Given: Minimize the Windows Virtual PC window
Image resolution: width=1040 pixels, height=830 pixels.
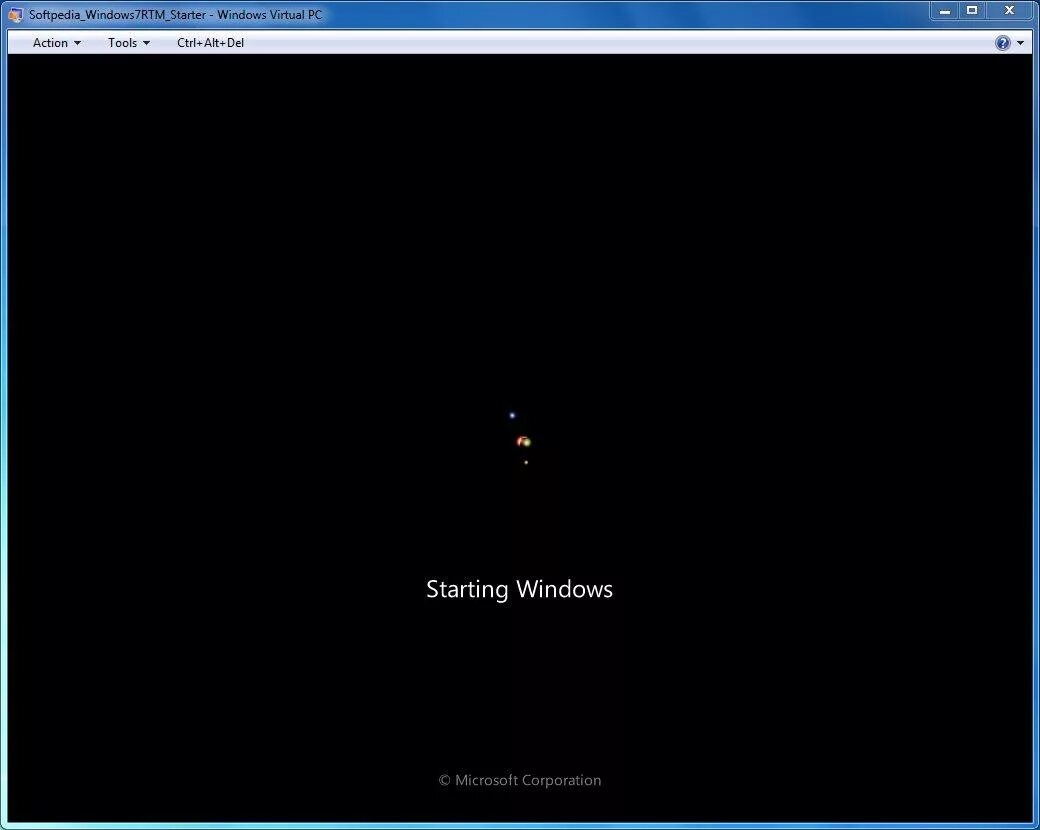Looking at the screenshot, I should coord(944,11).
